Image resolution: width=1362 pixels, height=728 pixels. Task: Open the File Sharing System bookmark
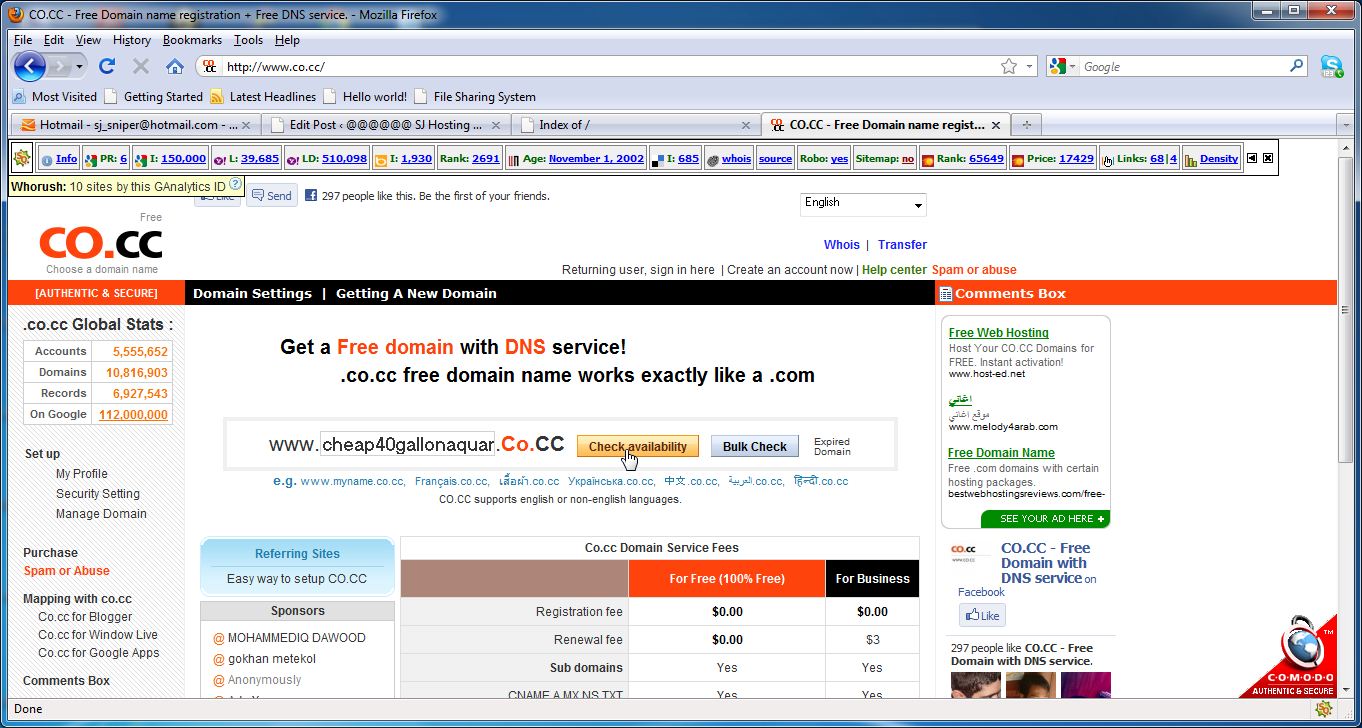[x=475, y=97]
